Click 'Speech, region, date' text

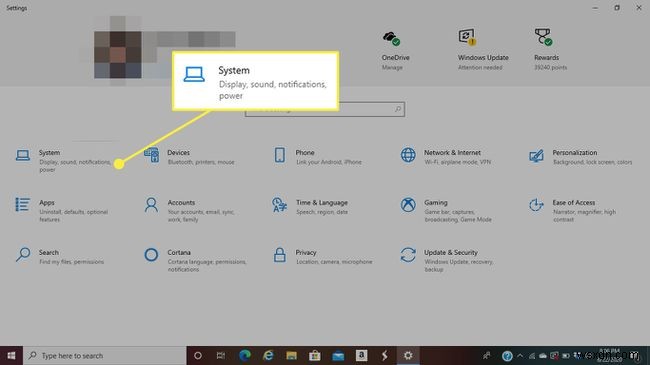tap(322, 212)
